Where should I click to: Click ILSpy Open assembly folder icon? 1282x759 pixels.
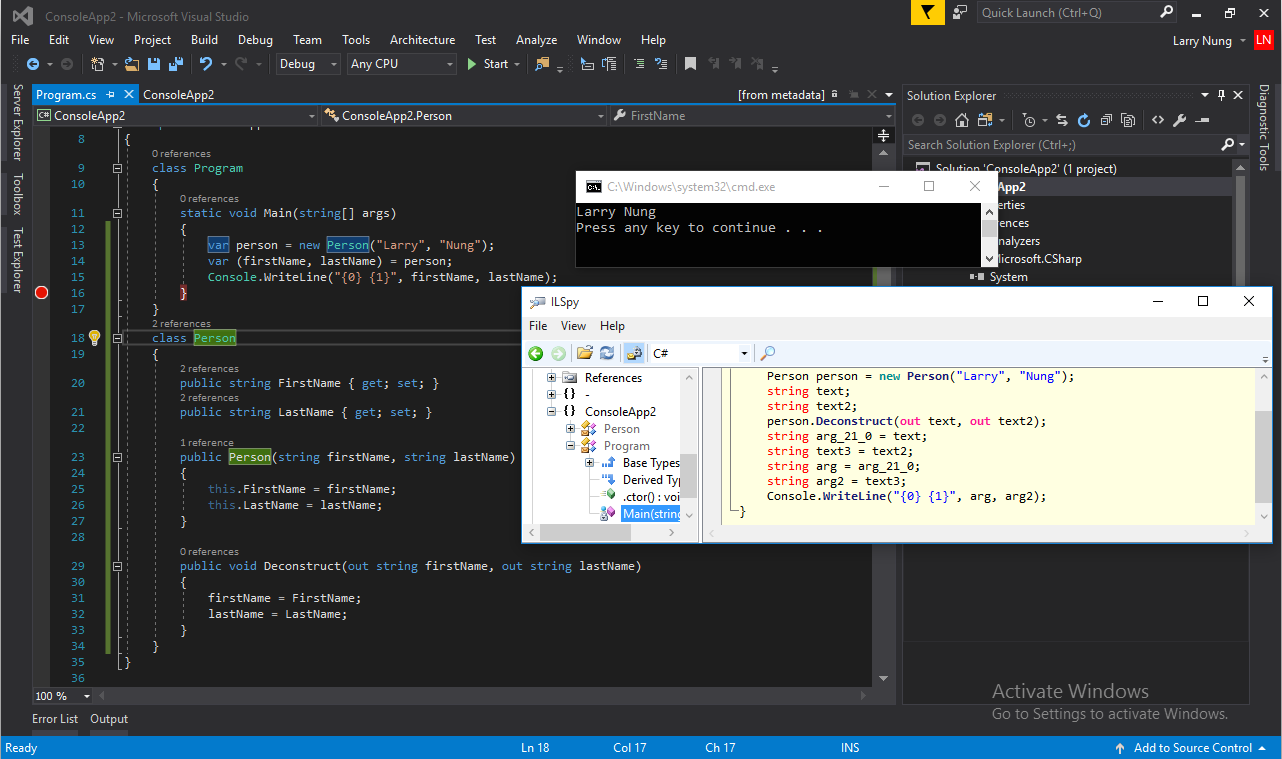tap(585, 353)
